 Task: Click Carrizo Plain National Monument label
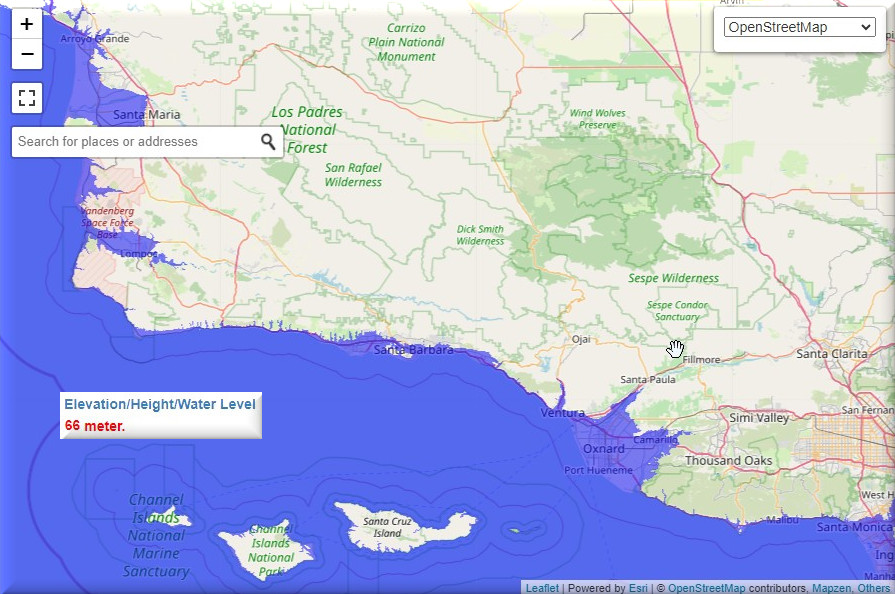(406, 42)
